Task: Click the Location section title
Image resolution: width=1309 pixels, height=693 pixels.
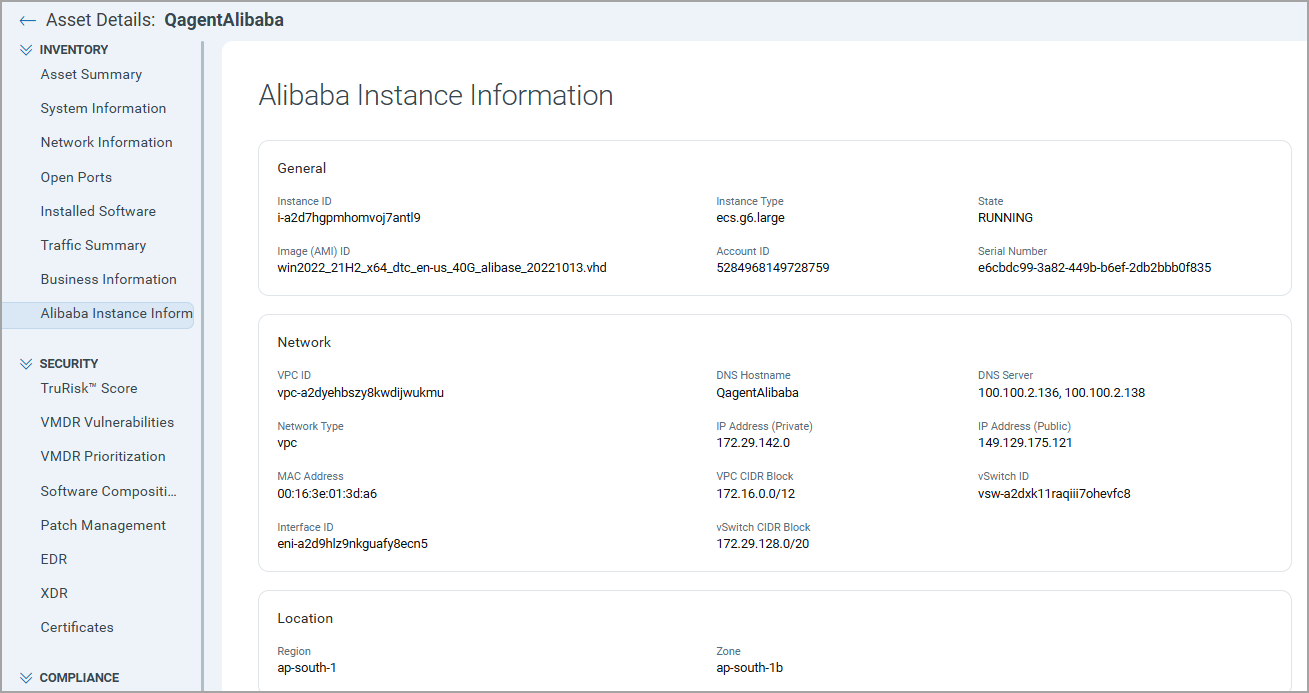Action: click(305, 618)
